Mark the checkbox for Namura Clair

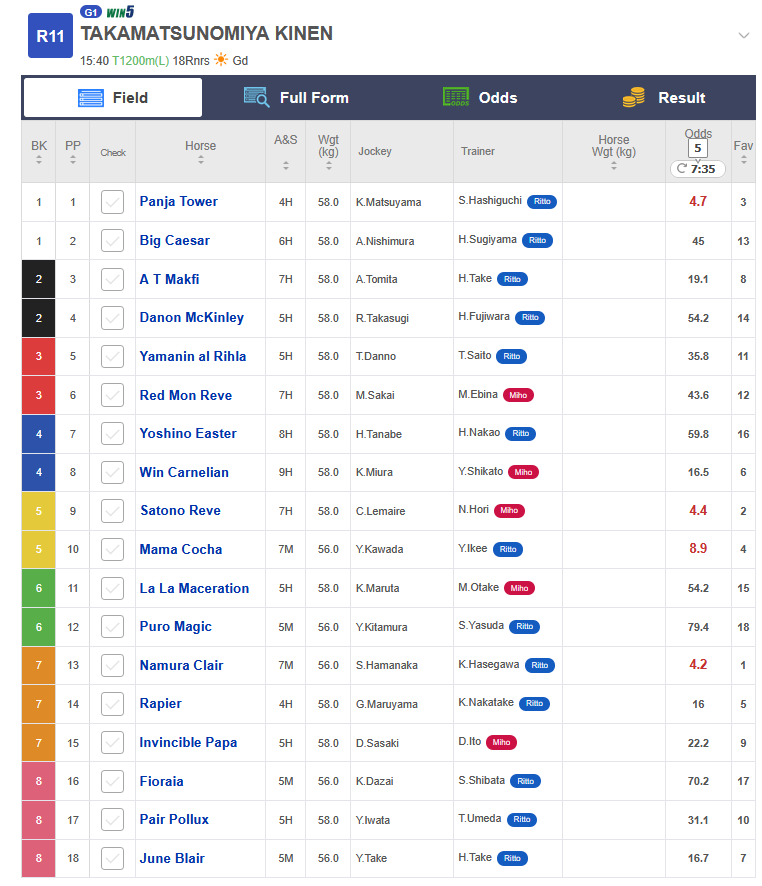[x=112, y=665]
